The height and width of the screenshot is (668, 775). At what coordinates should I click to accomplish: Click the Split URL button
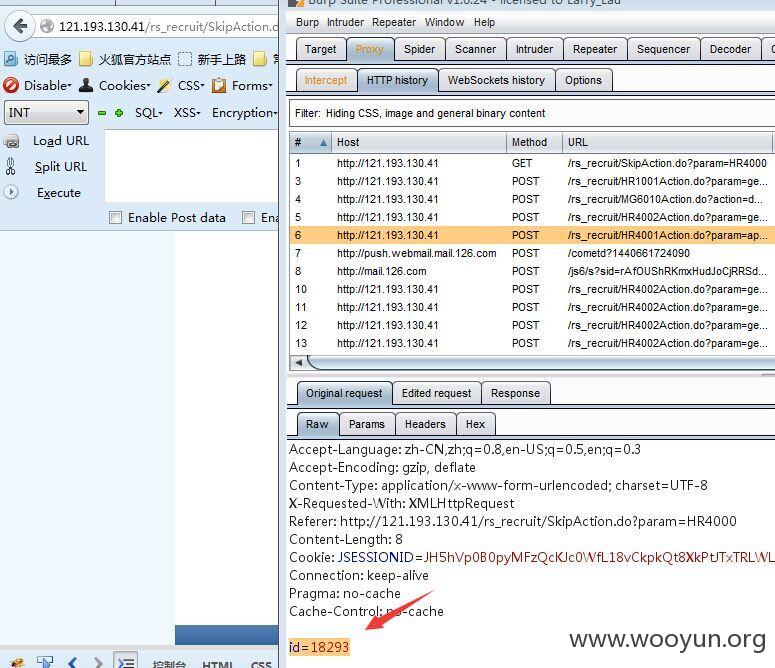click(61, 167)
